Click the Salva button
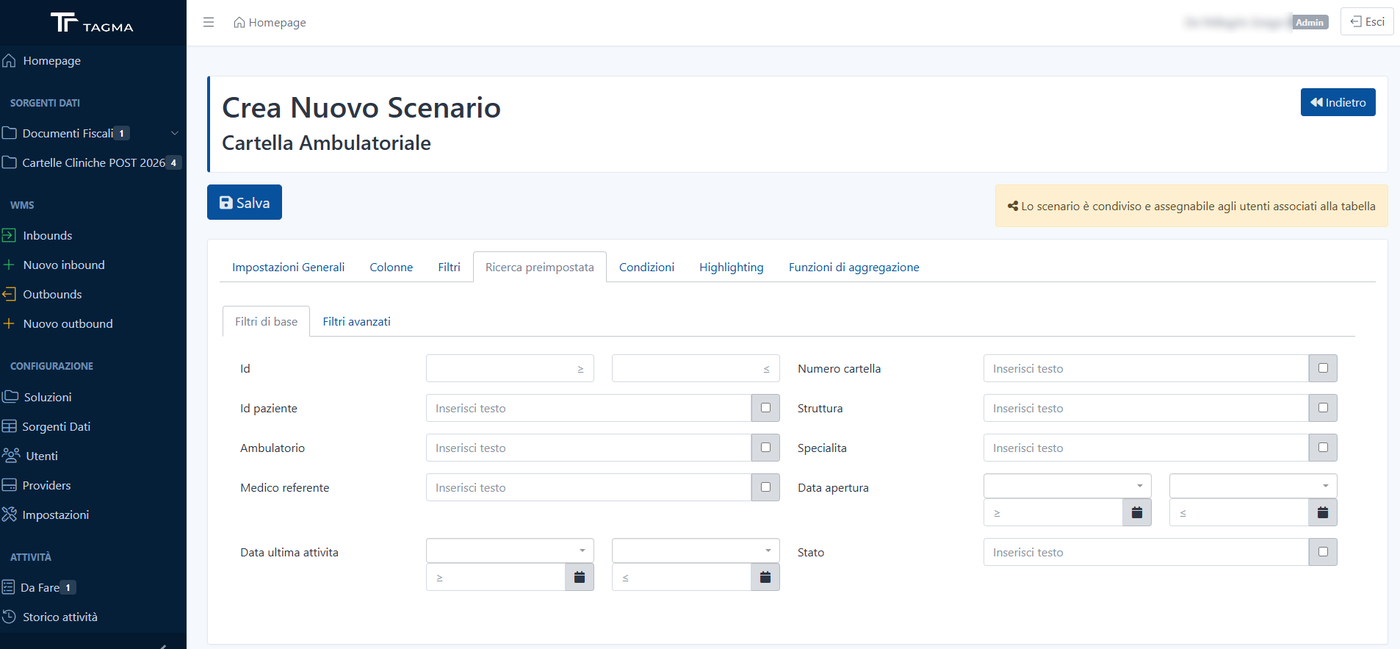 coord(244,202)
